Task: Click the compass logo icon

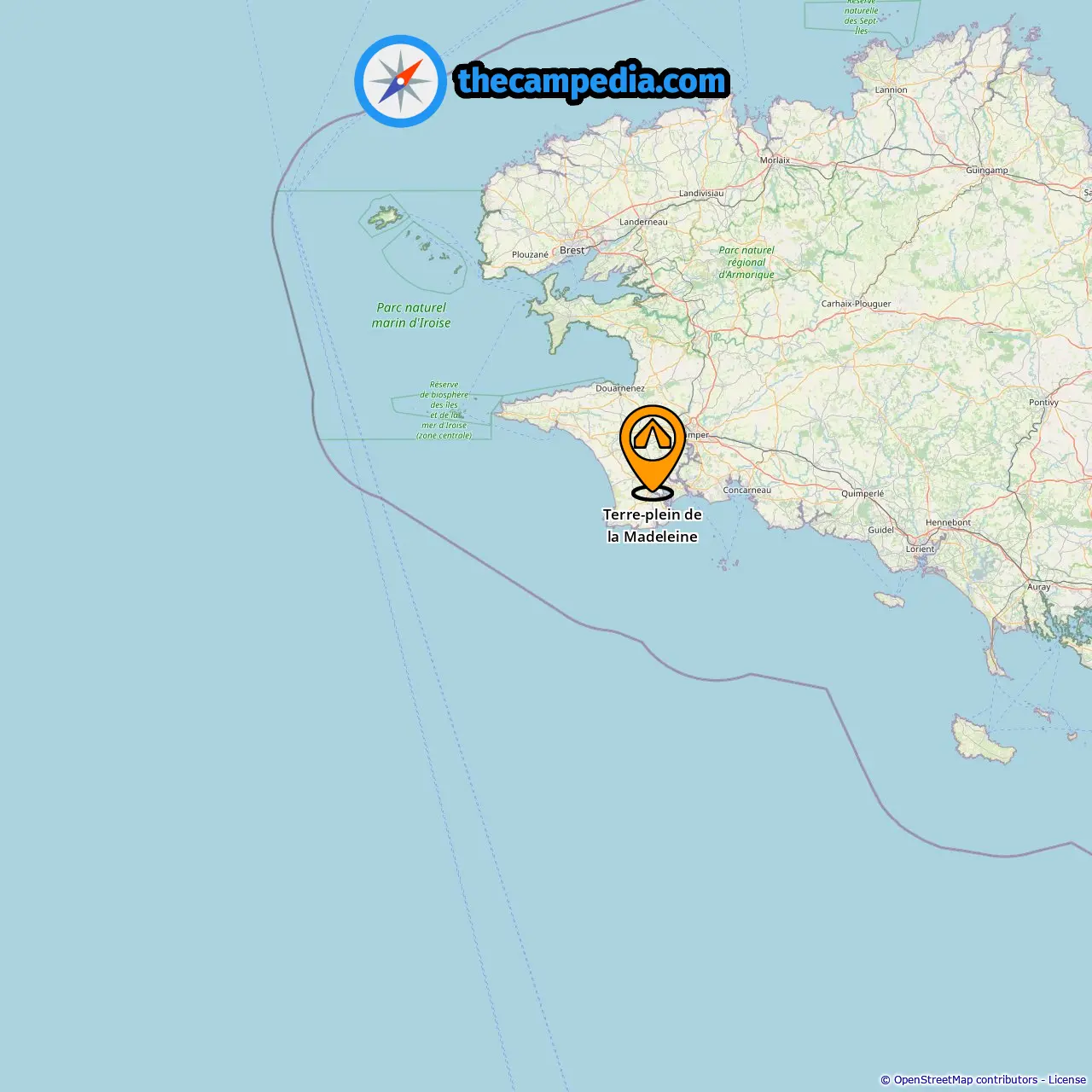Action: [400, 81]
